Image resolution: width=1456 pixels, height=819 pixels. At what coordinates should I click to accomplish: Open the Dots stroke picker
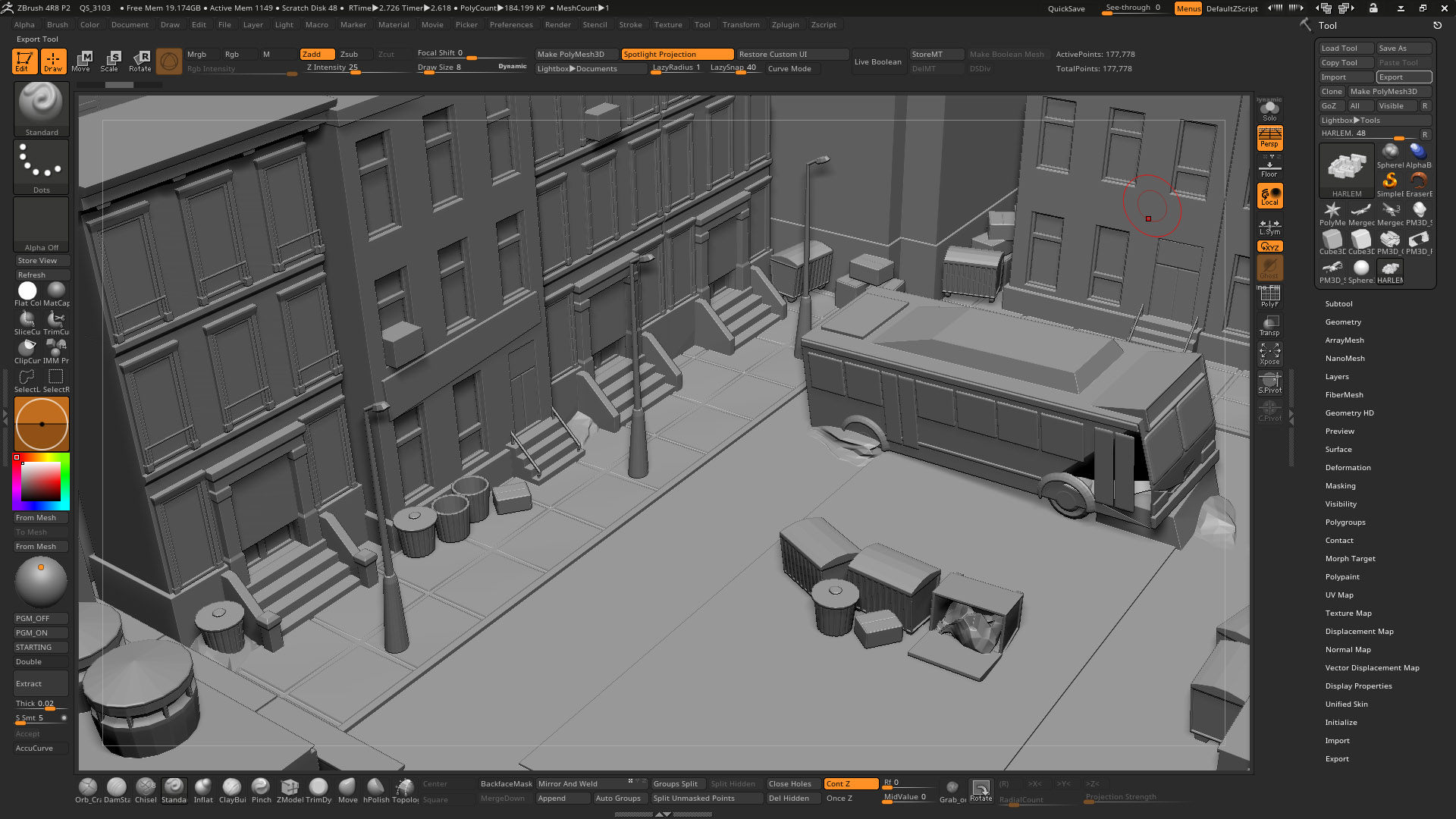pos(41,166)
